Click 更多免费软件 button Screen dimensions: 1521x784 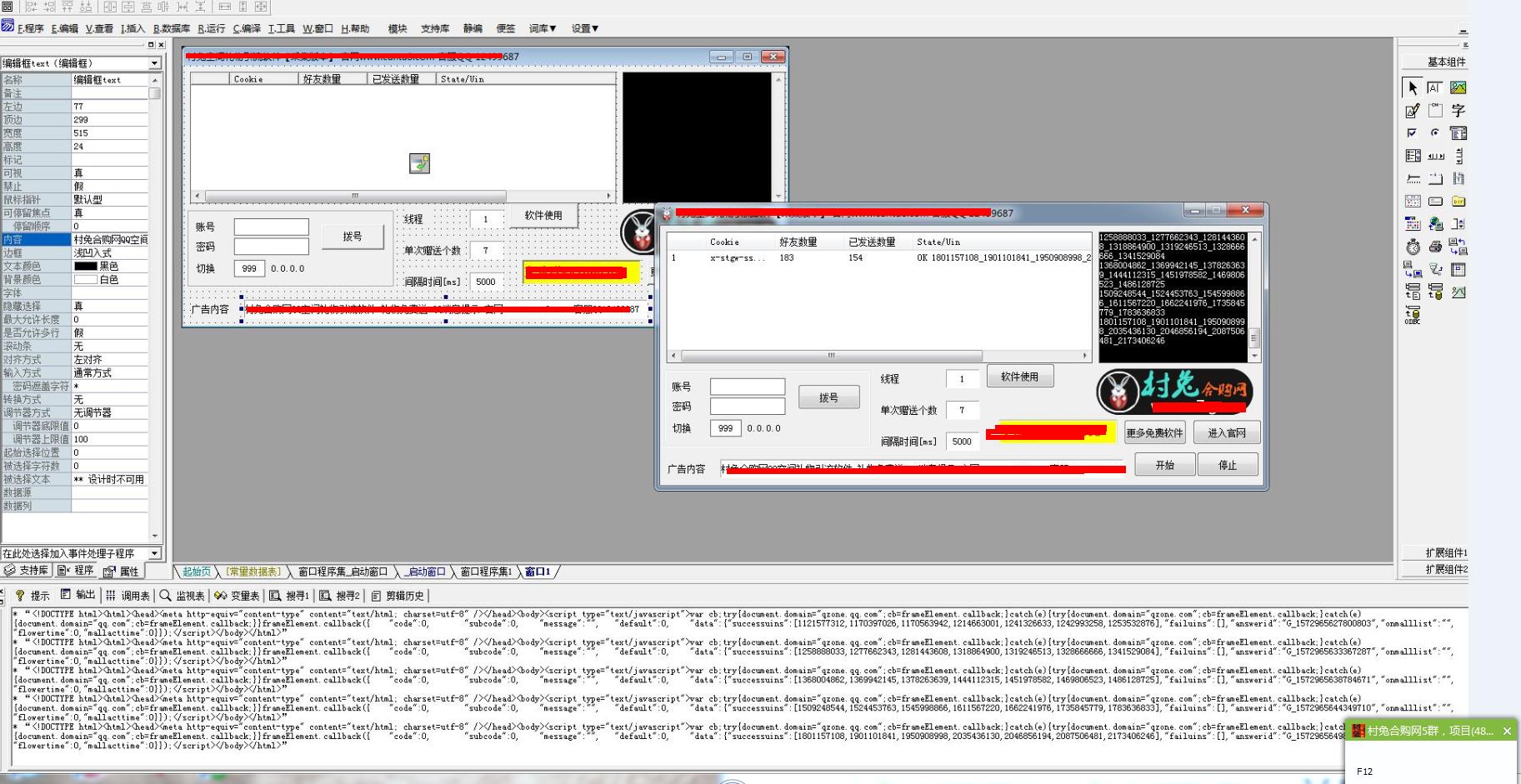coord(1154,432)
